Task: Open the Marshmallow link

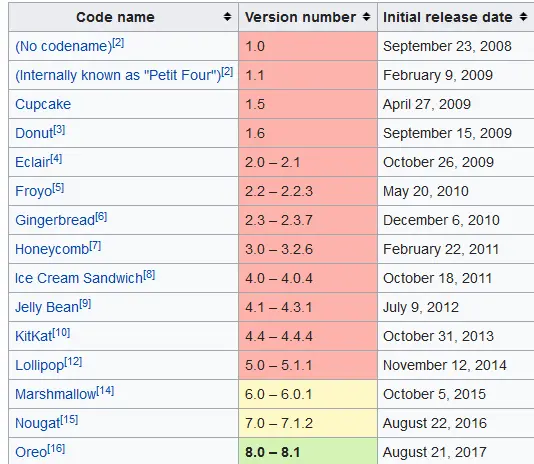Action: click(x=56, y=394)
